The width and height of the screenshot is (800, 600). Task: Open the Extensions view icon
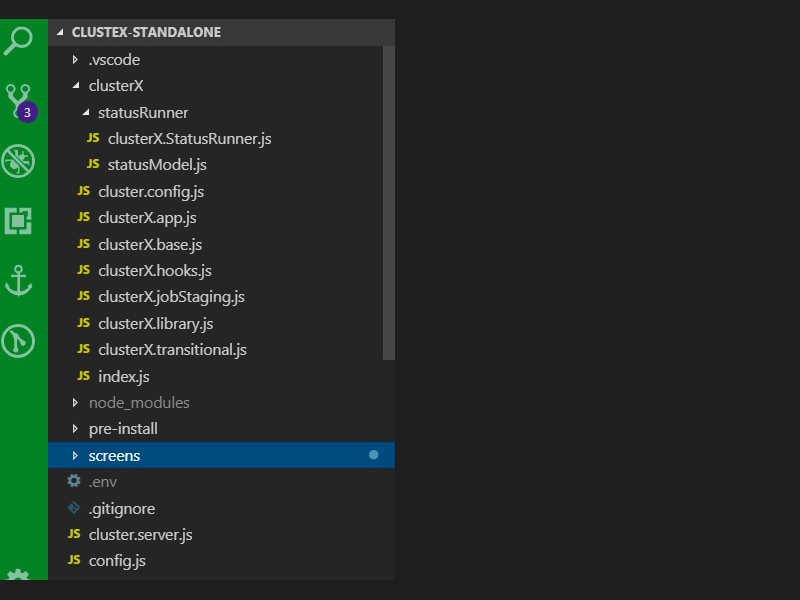[19, 220]
